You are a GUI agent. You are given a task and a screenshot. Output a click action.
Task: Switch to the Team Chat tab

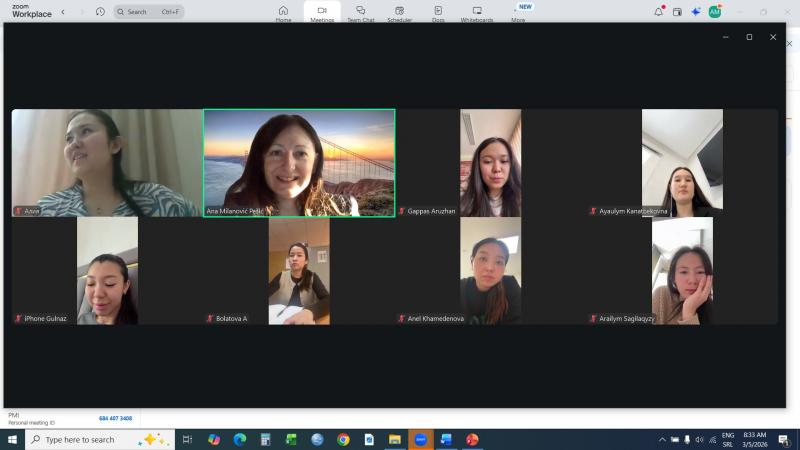pos(360,13)
